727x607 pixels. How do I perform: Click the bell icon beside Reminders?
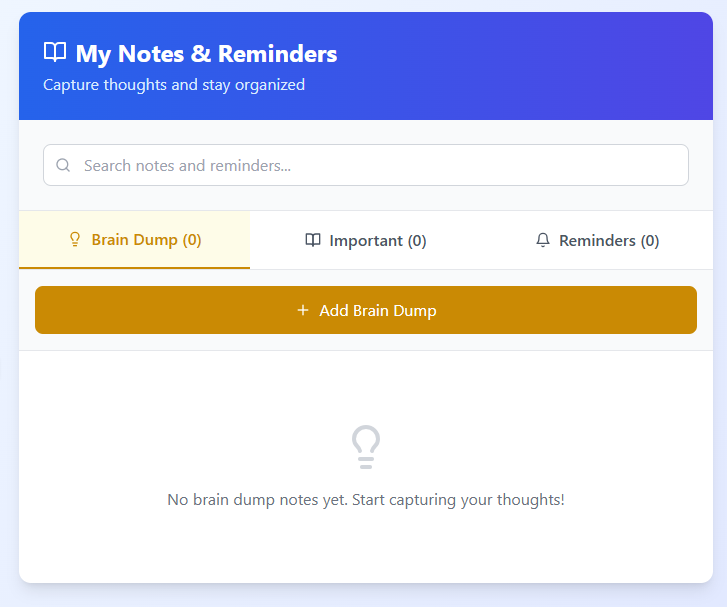tap(543, 240)
